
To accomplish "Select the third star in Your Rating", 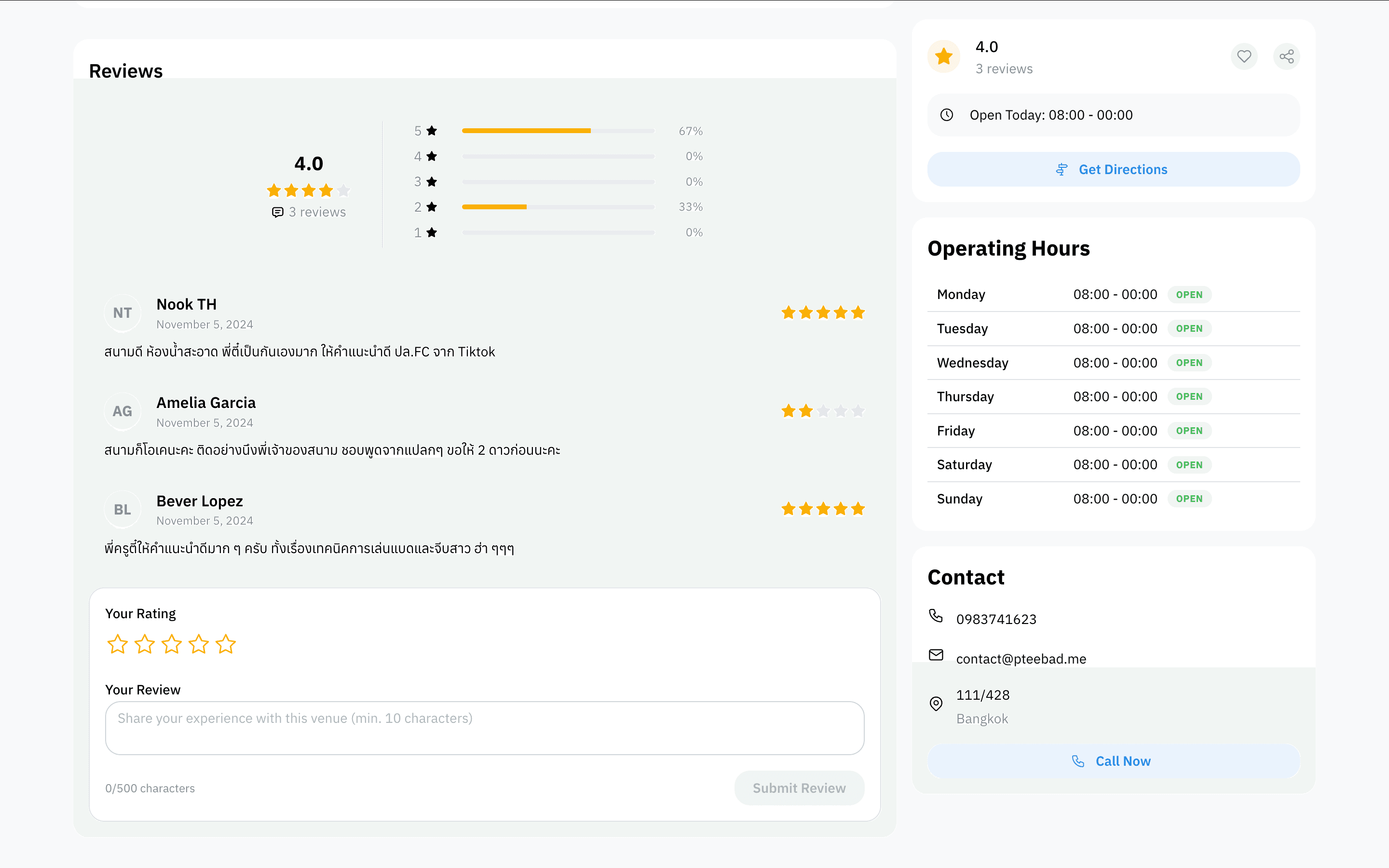I will 172,644.
